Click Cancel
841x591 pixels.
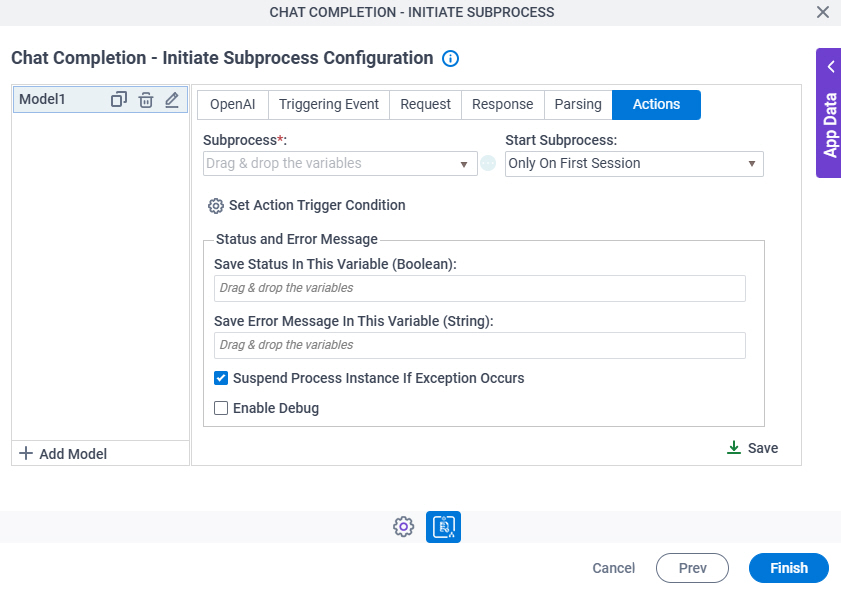point(614,568)
